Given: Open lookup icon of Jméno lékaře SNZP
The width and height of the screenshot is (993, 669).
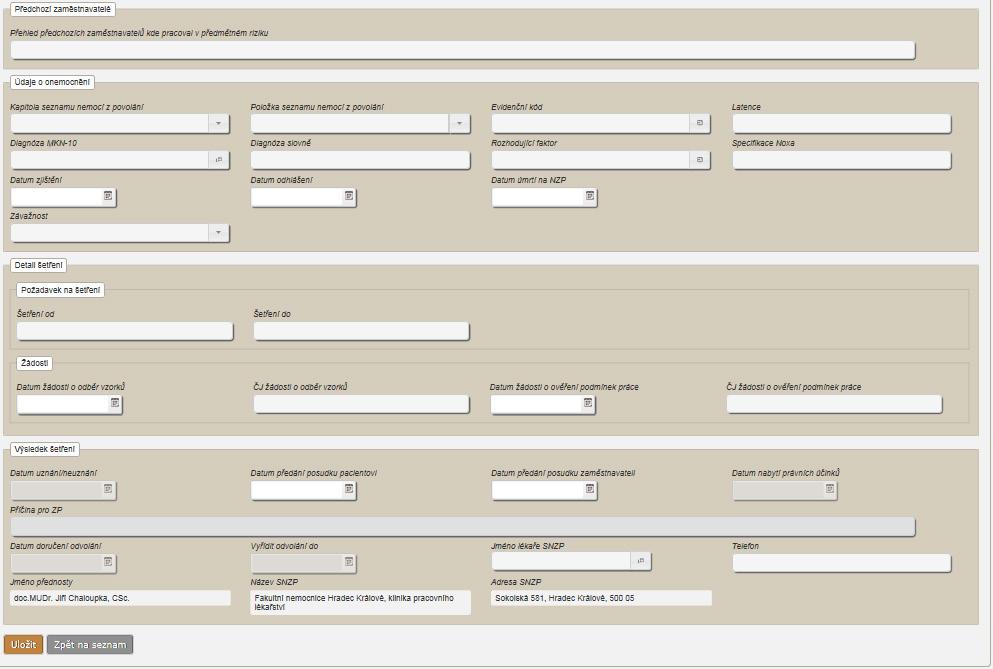Looking at the screenshot, I should tap(641, 561).
